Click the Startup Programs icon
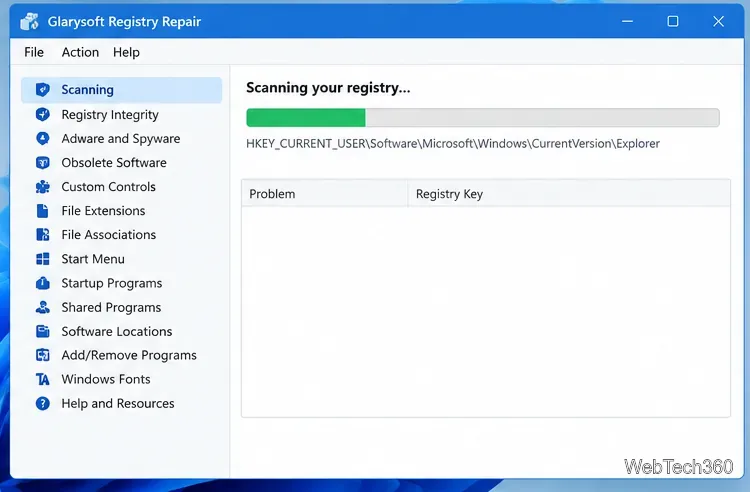Viewport: 750px width, 492px height. coord(43,283)
